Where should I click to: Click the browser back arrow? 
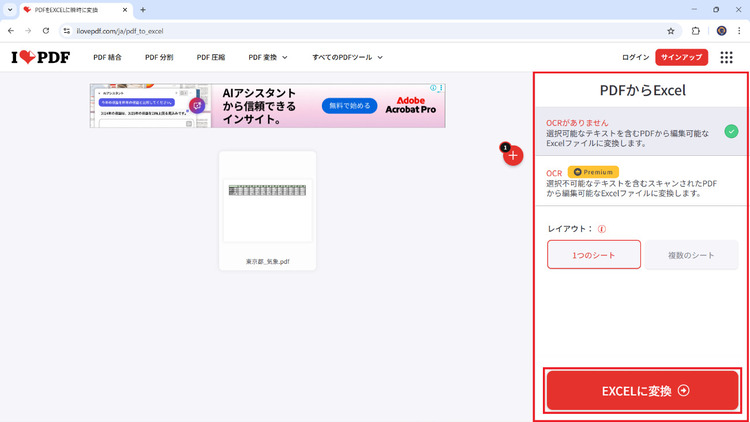point(11,31)
